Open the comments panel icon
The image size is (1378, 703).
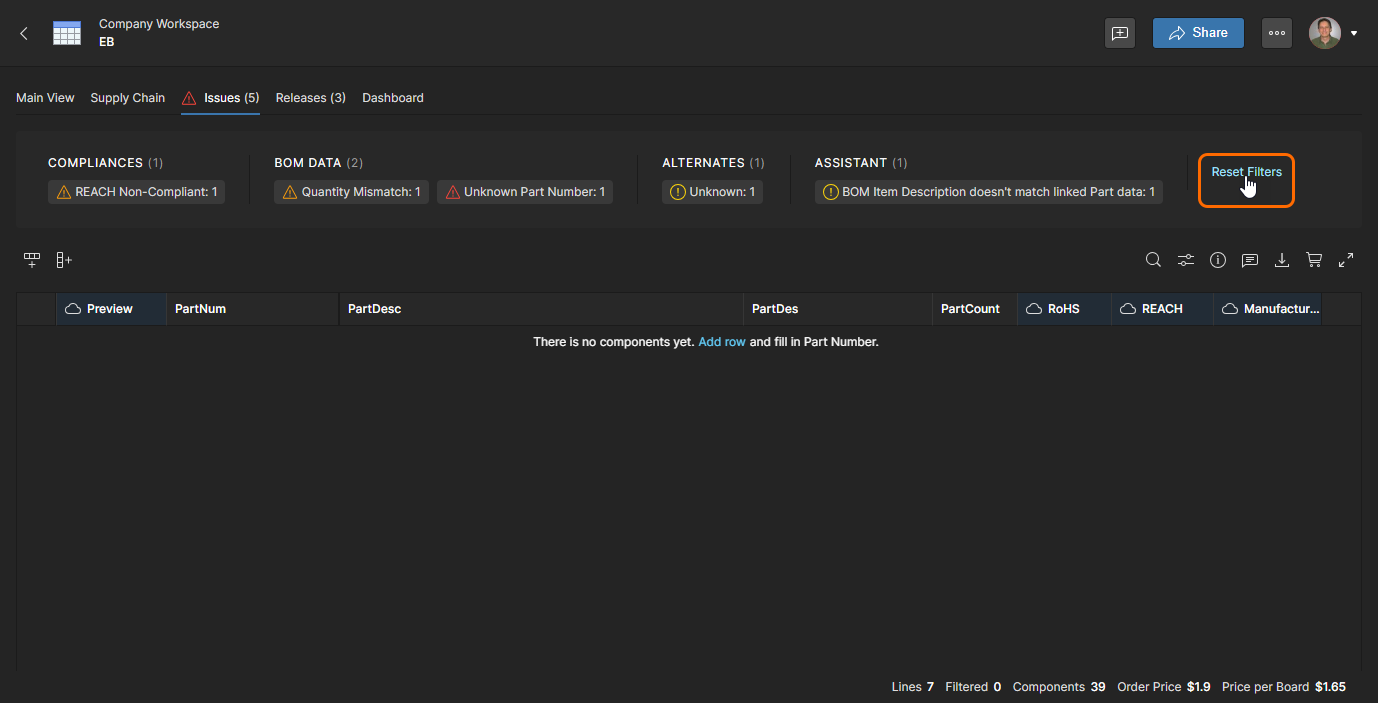[1250, 260]
